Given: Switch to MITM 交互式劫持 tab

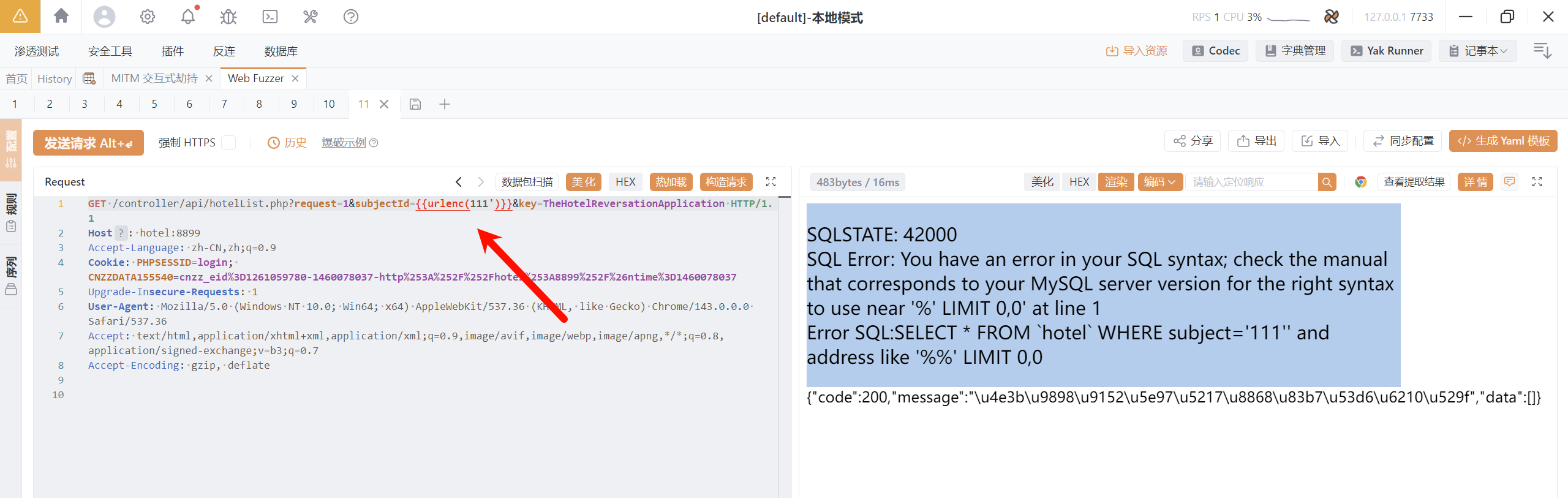Looking at the screenshot, I should pos(154,78).
